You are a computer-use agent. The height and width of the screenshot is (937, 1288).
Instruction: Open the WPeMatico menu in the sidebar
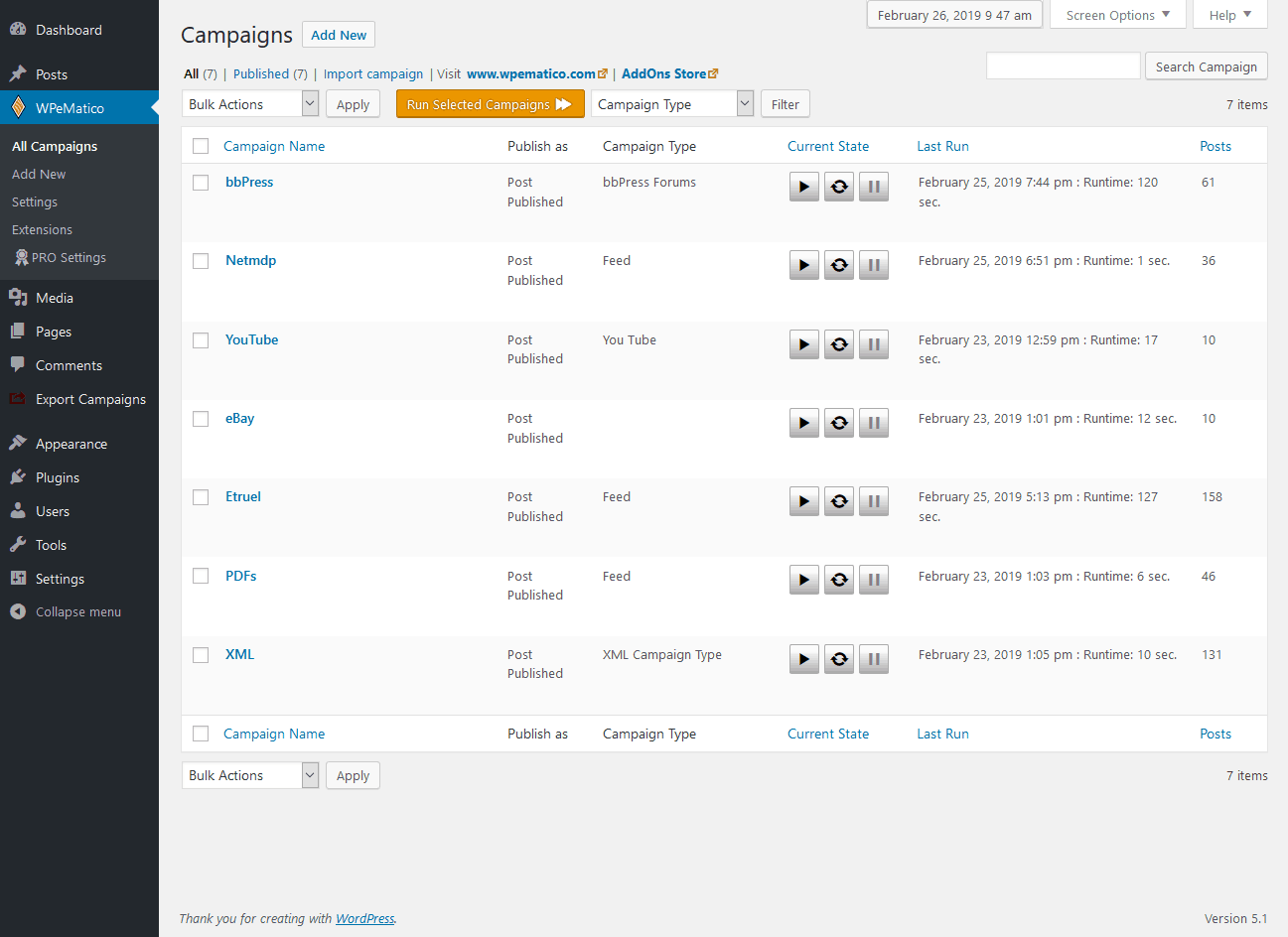(x=70, y=108)
